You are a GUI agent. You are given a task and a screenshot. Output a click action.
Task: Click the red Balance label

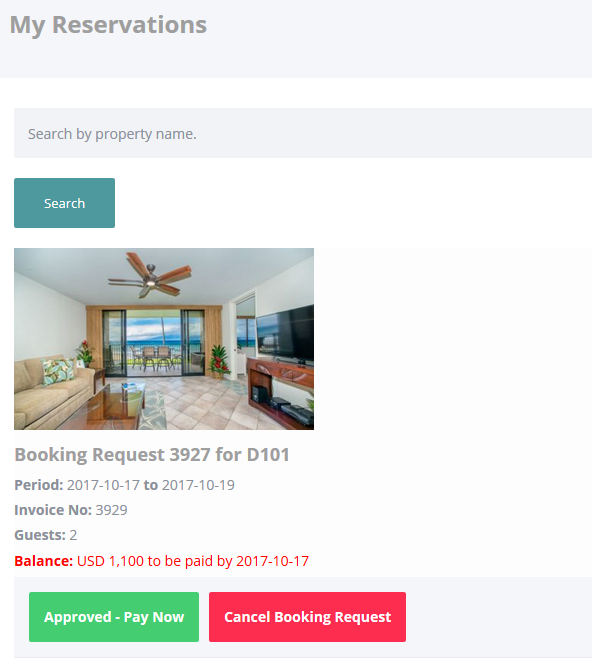(x=44, y=561)
